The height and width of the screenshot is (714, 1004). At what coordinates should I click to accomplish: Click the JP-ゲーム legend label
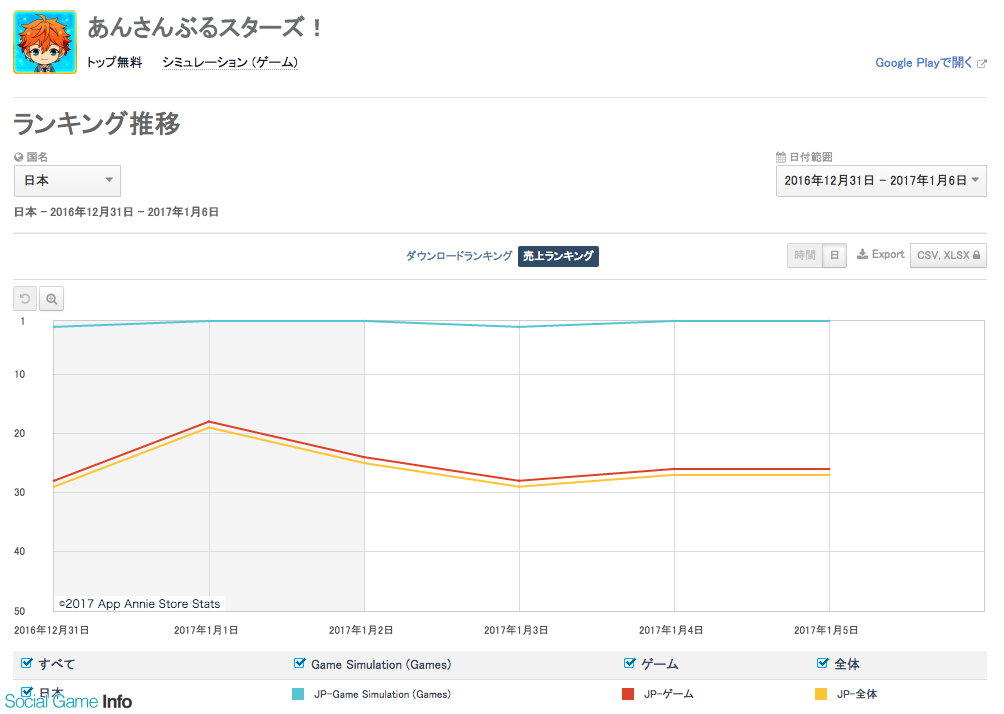pos(668,694)
